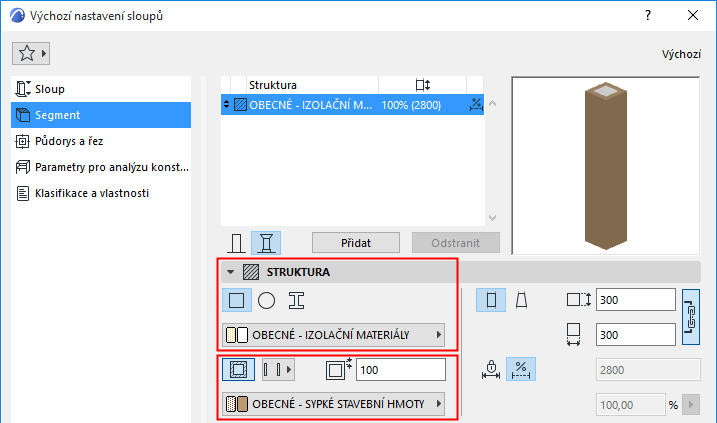Image resolution: width=717 pixels, height=423 pixels.
Task: Choose rectangular cross-section shape
Action: (x=236, y=300)
